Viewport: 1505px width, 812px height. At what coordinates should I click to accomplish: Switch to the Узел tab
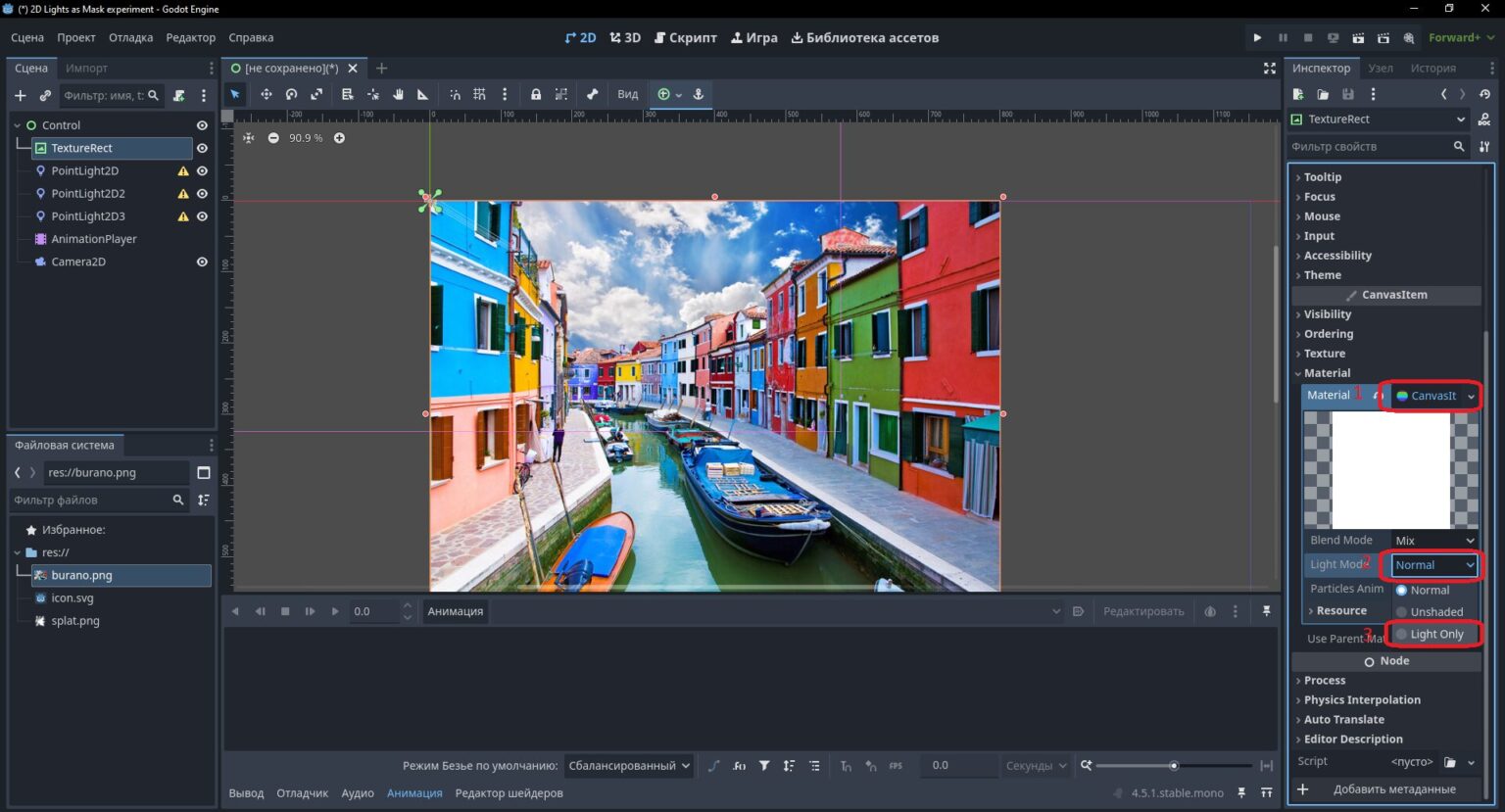(x=1381, y=68)
